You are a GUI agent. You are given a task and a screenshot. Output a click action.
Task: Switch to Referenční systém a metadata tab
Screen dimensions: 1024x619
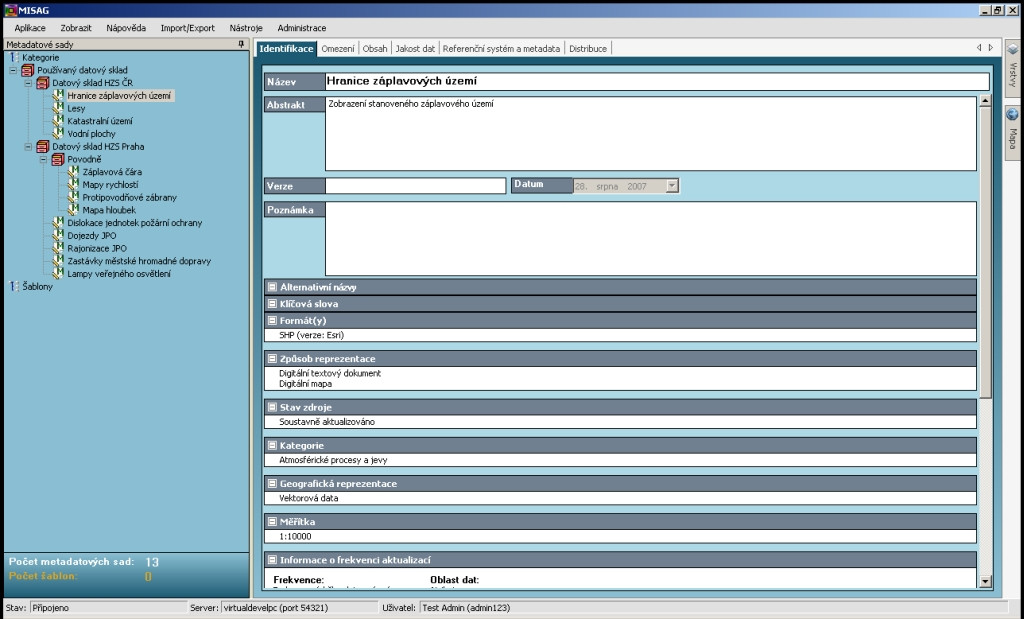click(x=501, y=48)
